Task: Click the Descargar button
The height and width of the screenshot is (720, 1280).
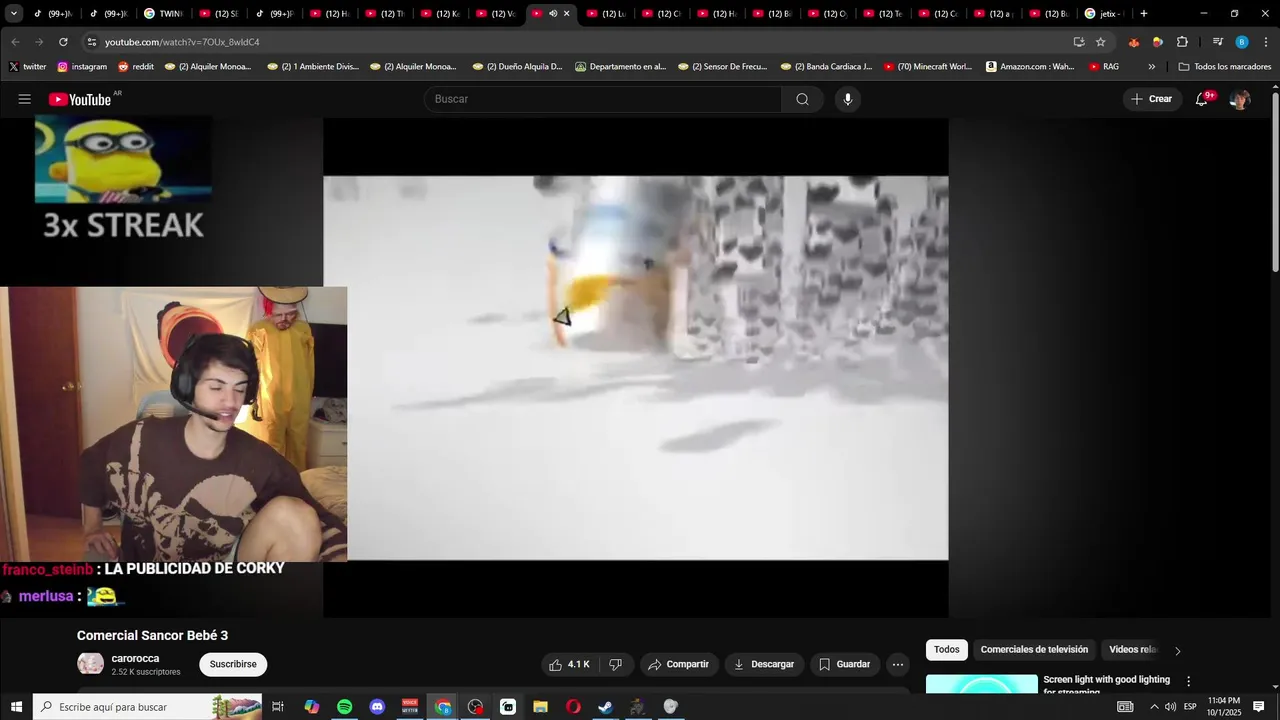Action: tap(764, 664)
